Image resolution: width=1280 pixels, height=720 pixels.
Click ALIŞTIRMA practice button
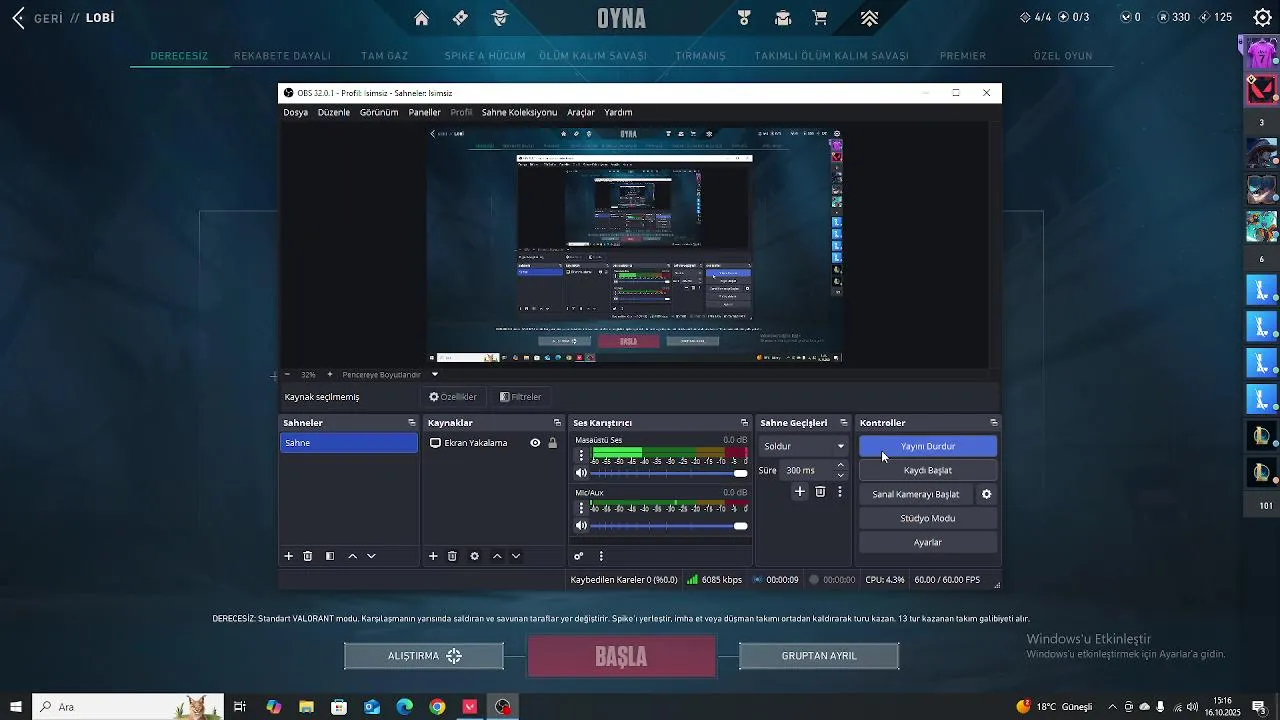424,656
